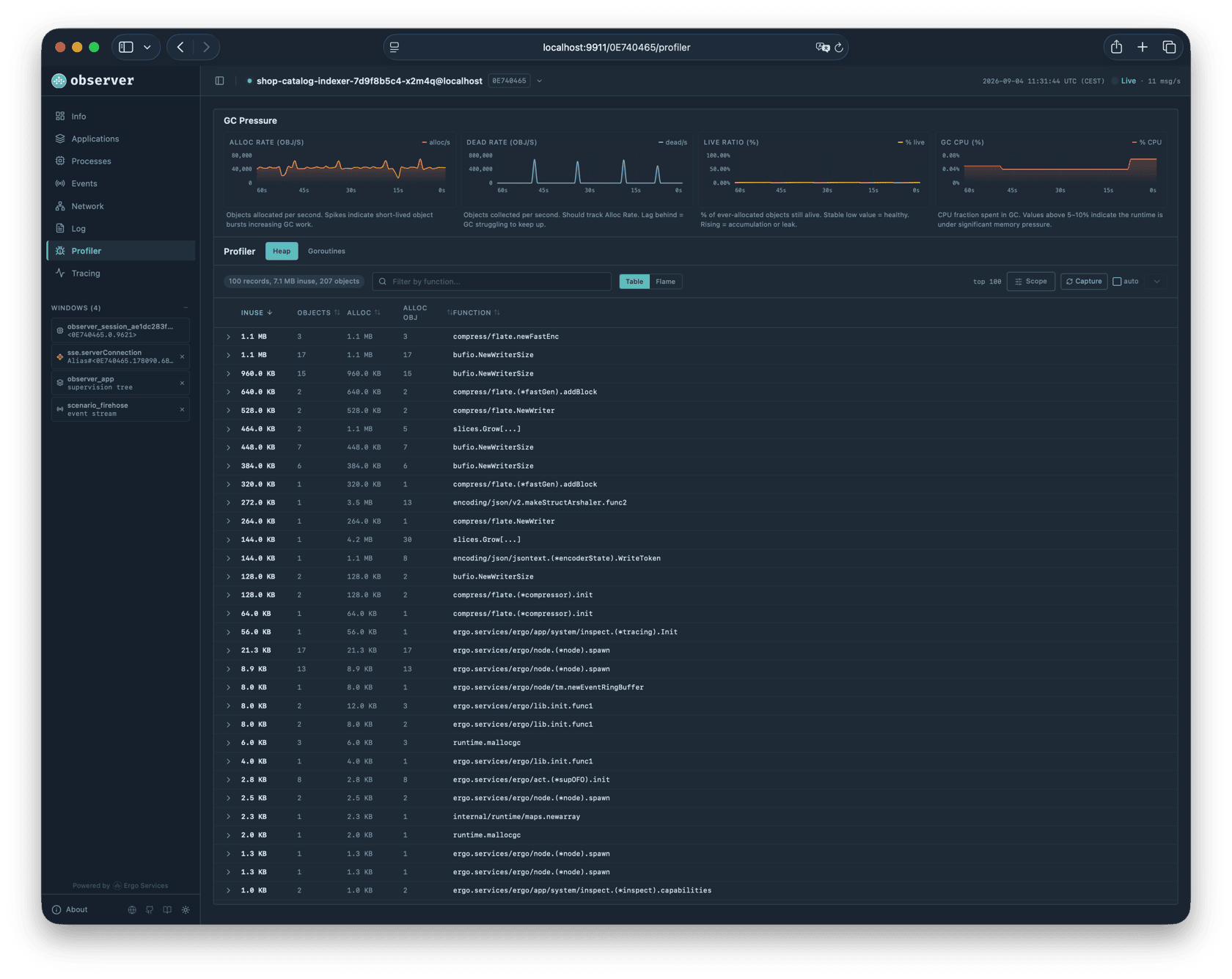
Task: Expand the act.(*supOFO).init row
Action: pyautogui.click(x=228, y=780)
